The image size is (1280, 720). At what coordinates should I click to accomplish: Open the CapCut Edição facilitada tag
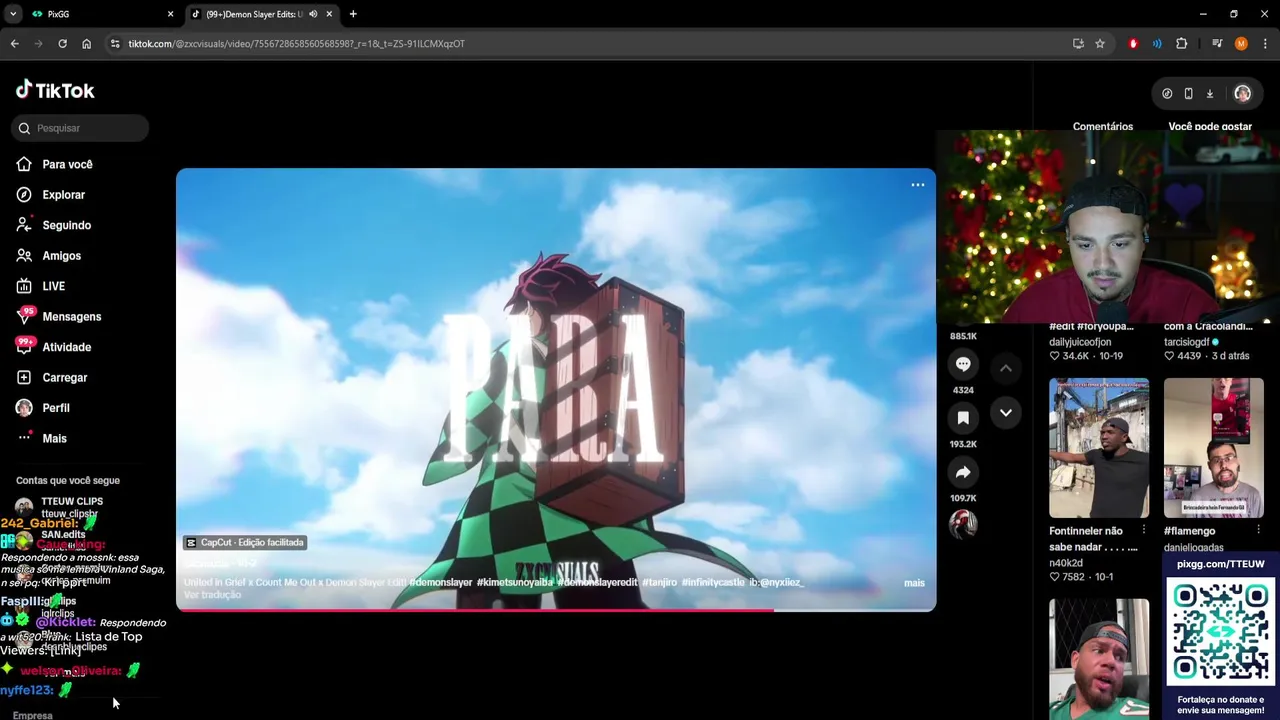click(245, 543)
